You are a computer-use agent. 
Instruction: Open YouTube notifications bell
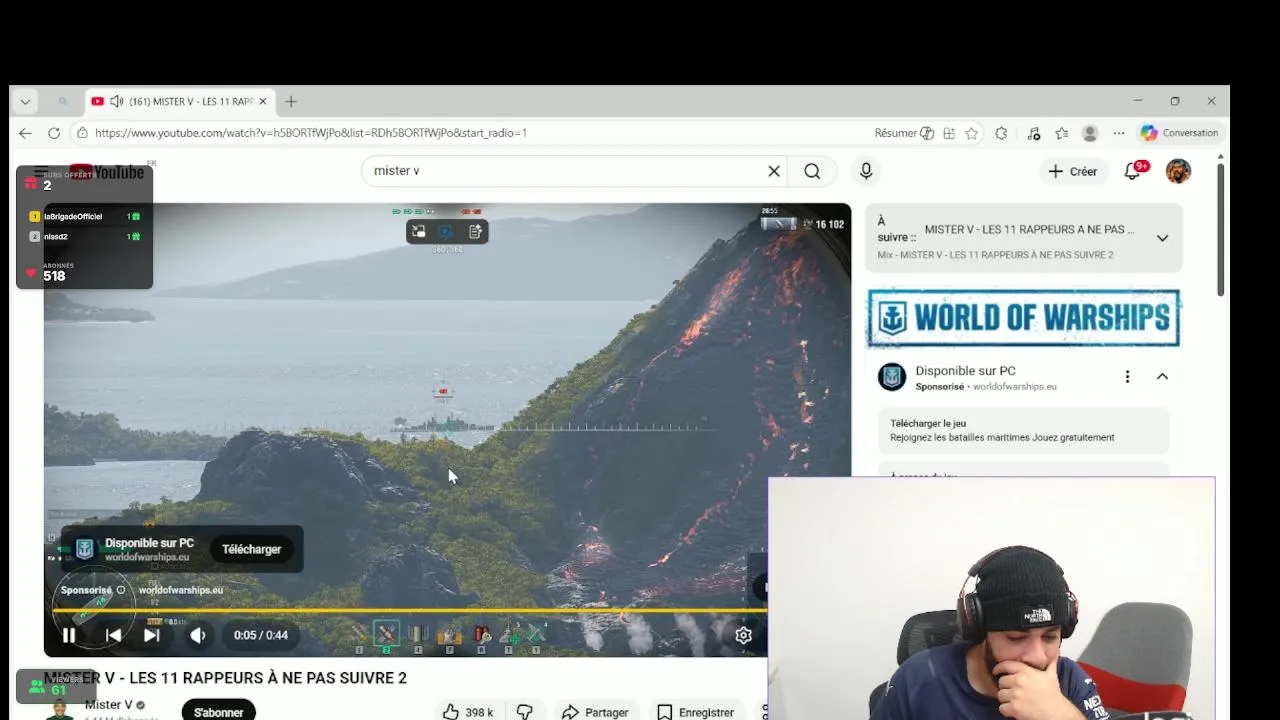pos(1132,171)
